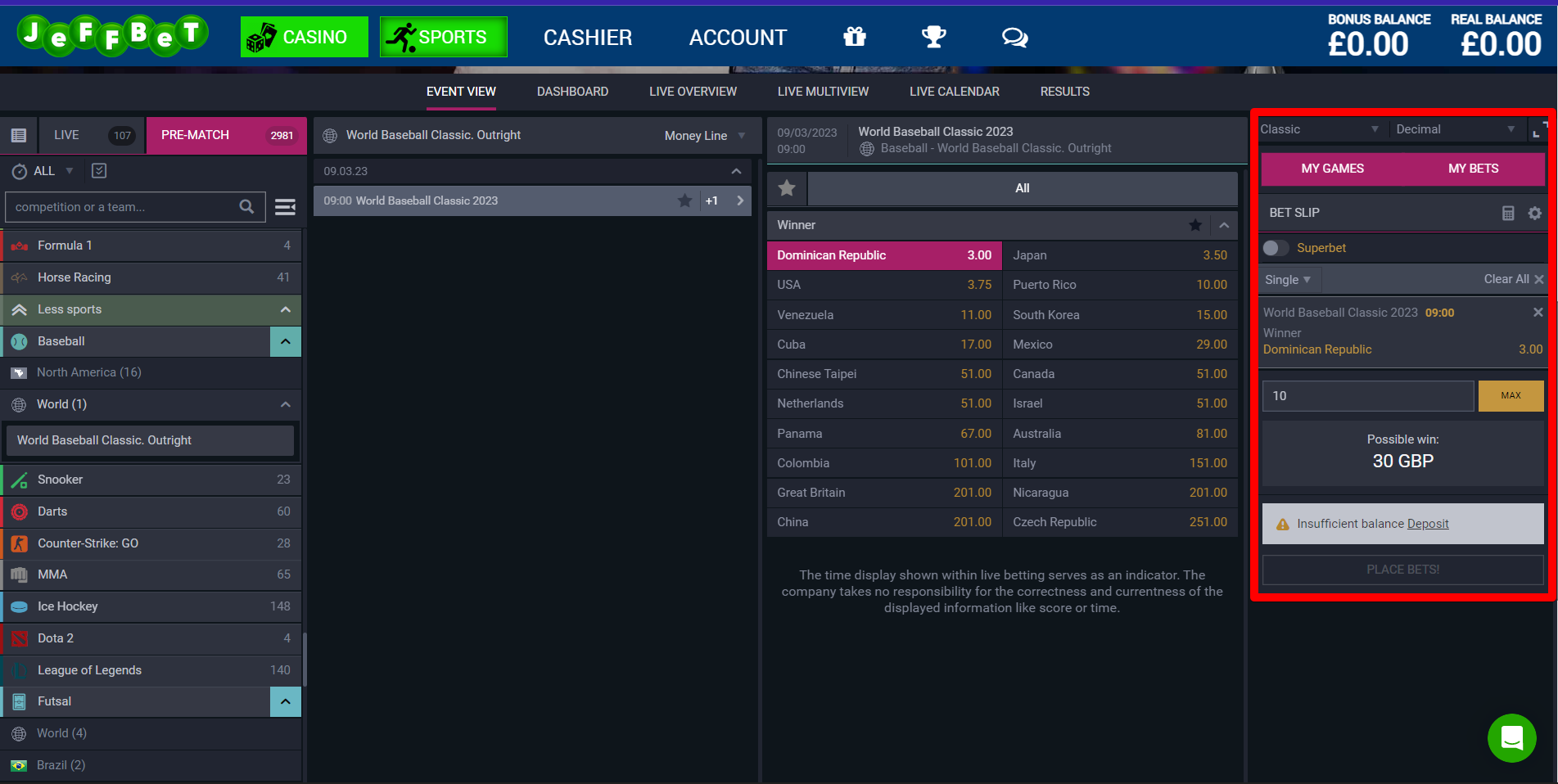1558x784 pixels.
Task: Collapse the Less sports section
Action: pos(285,309)
